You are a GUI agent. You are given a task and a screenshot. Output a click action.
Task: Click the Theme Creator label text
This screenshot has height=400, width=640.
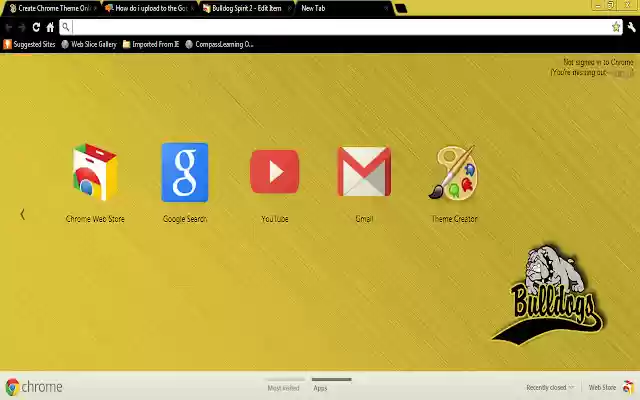point(454,219)
